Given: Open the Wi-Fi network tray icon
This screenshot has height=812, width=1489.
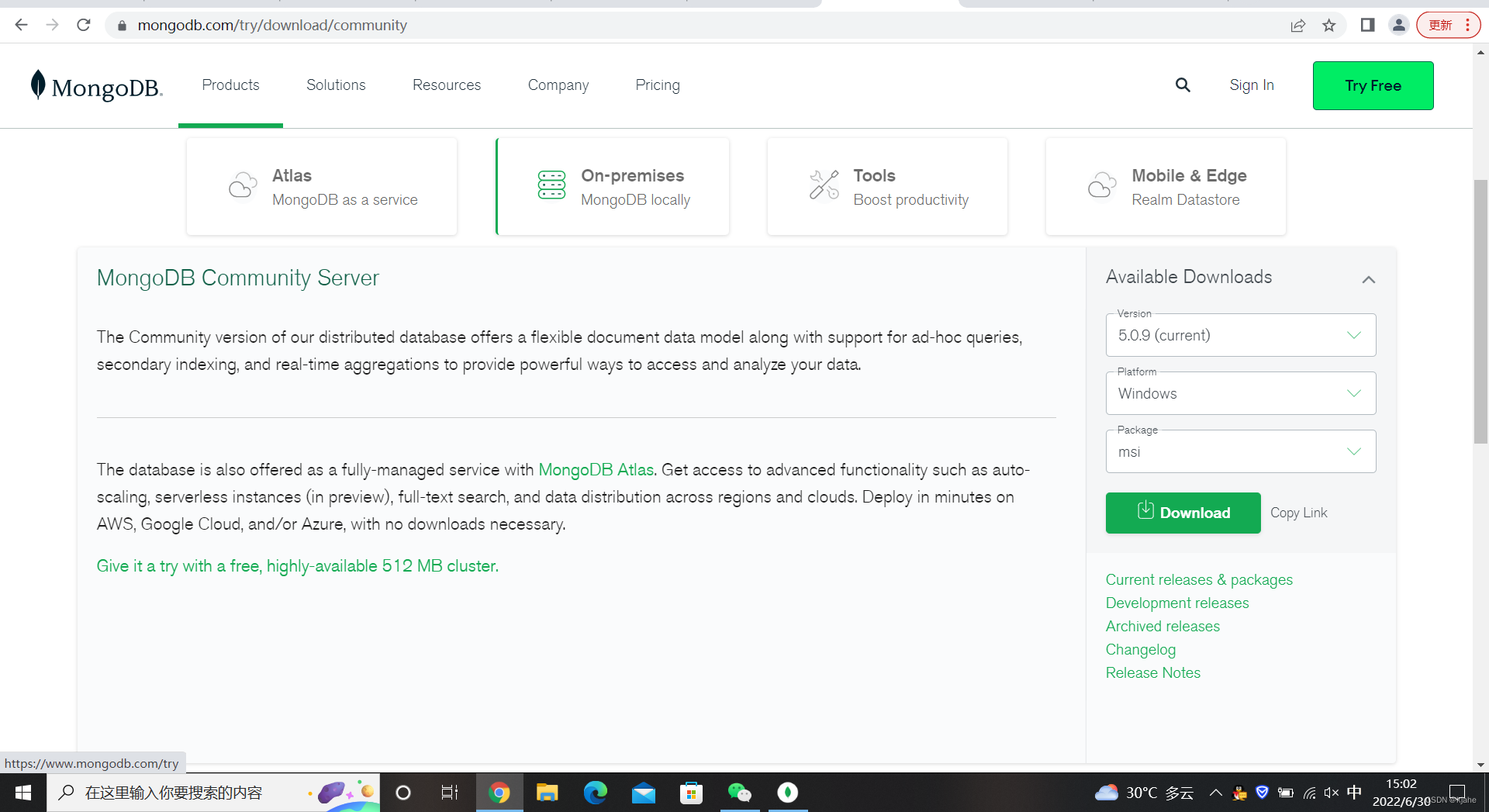Looking at the screenshot, I should pyautogui.click(x=1309, y=793).
